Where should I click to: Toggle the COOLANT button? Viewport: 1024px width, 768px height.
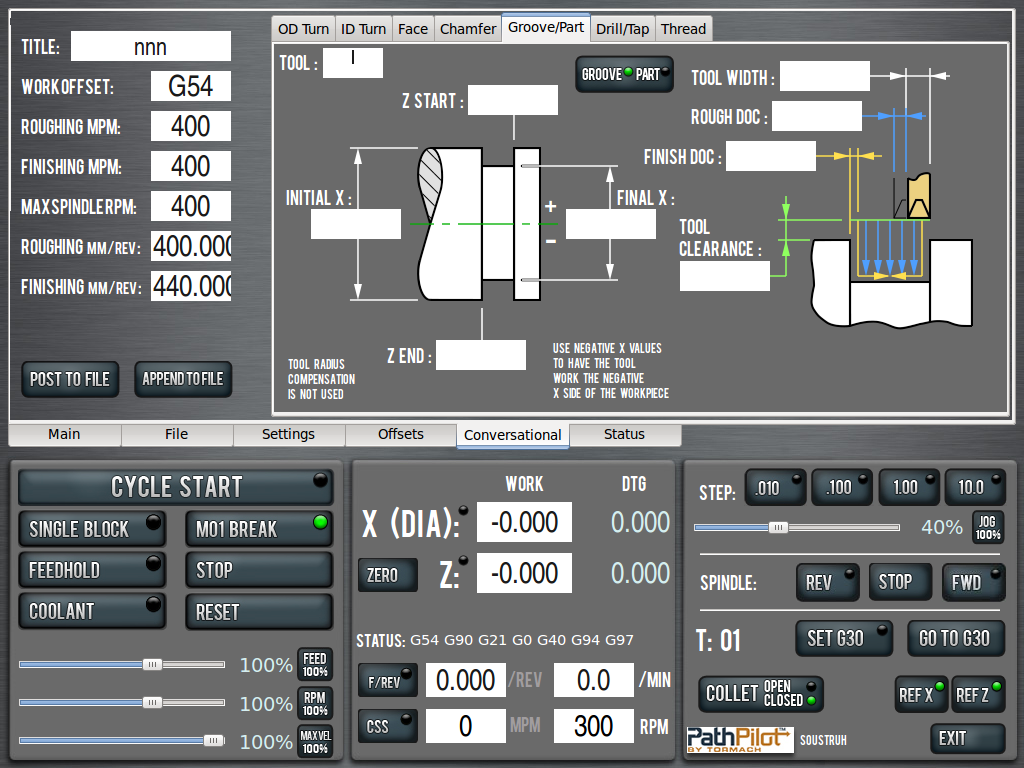[x=92, y=611]
